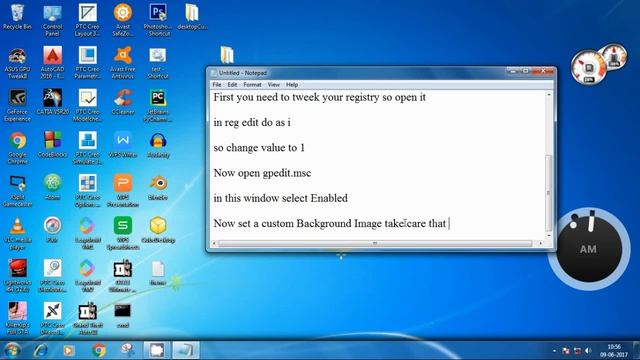Click the Show desktop button
This screenshot has height=360, width=640.
tap(636, 350)
